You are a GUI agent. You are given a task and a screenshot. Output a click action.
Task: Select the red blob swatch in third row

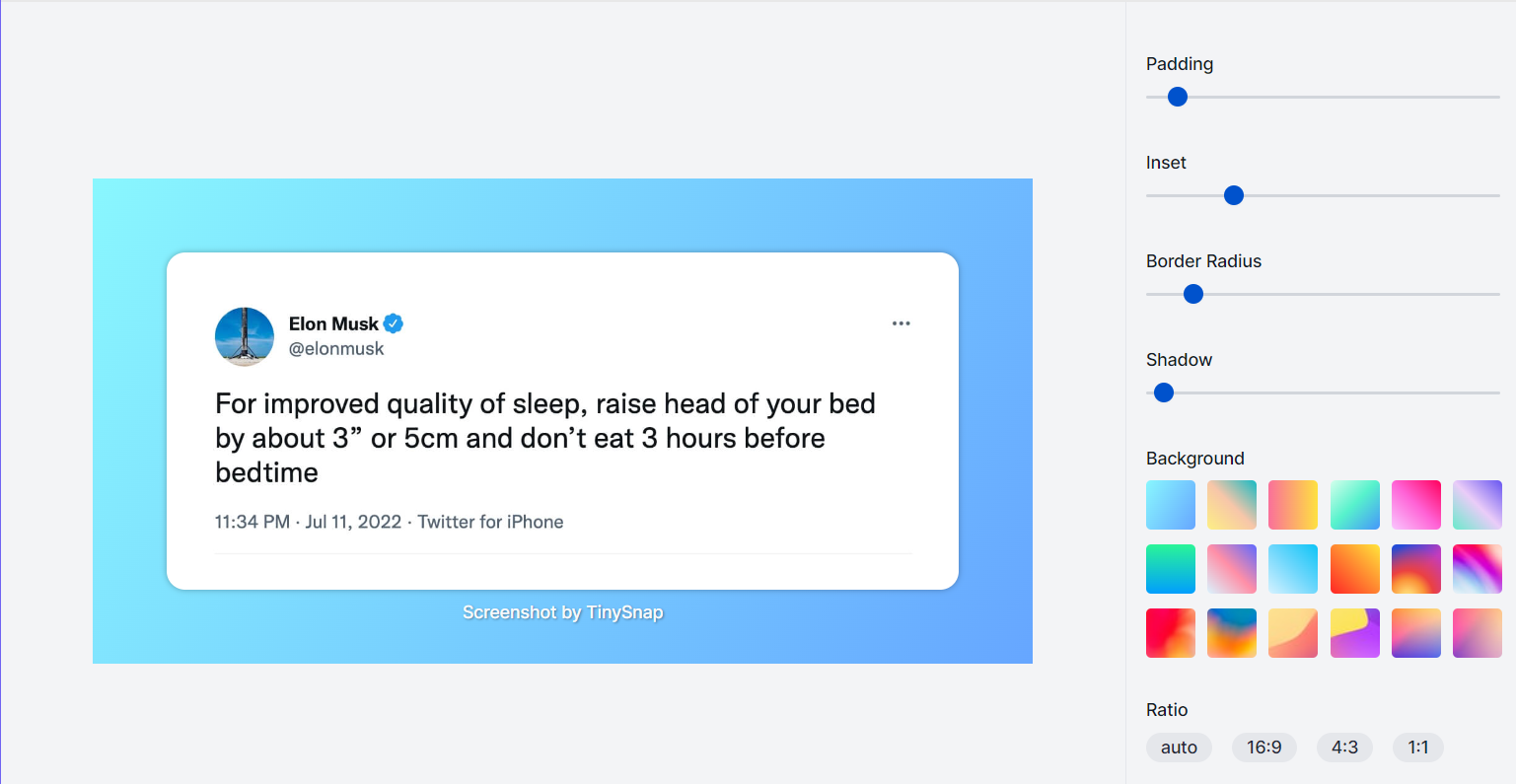point(1171,633)
